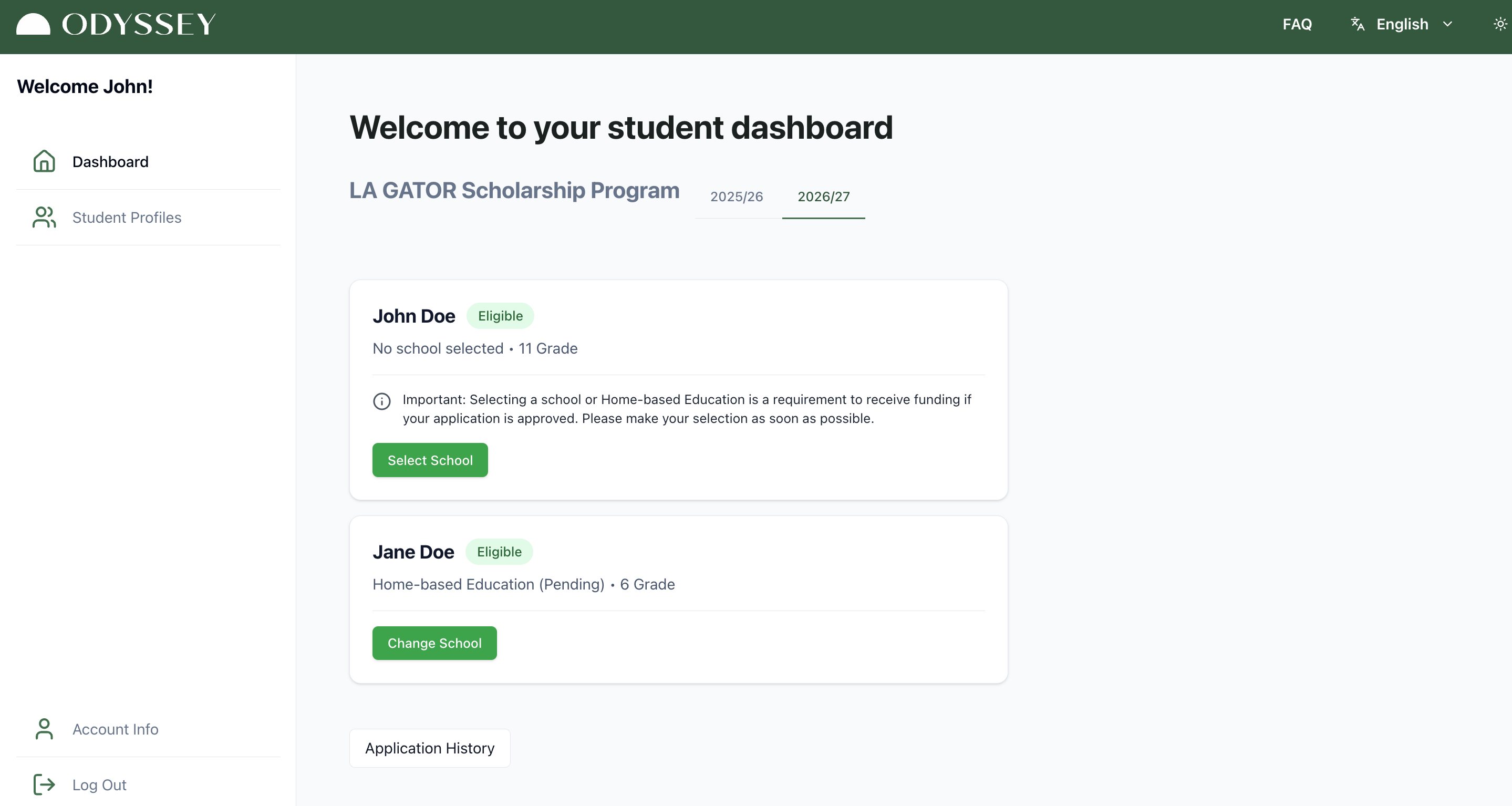The image size is (1512, 806).
Task: Click the info icon beside Important notice
Action: [x=381, y=401]
